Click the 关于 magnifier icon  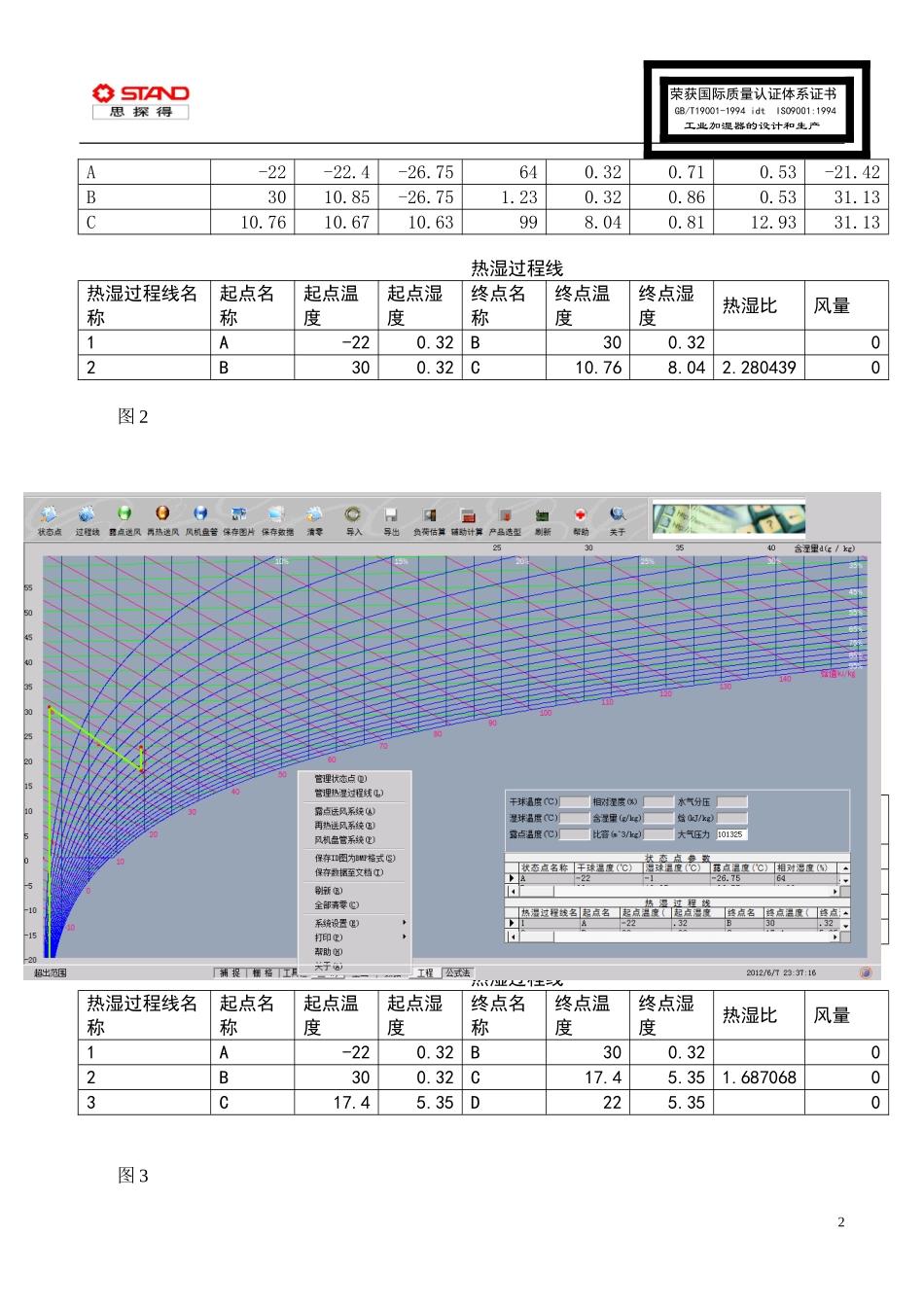tap(618, 514)
